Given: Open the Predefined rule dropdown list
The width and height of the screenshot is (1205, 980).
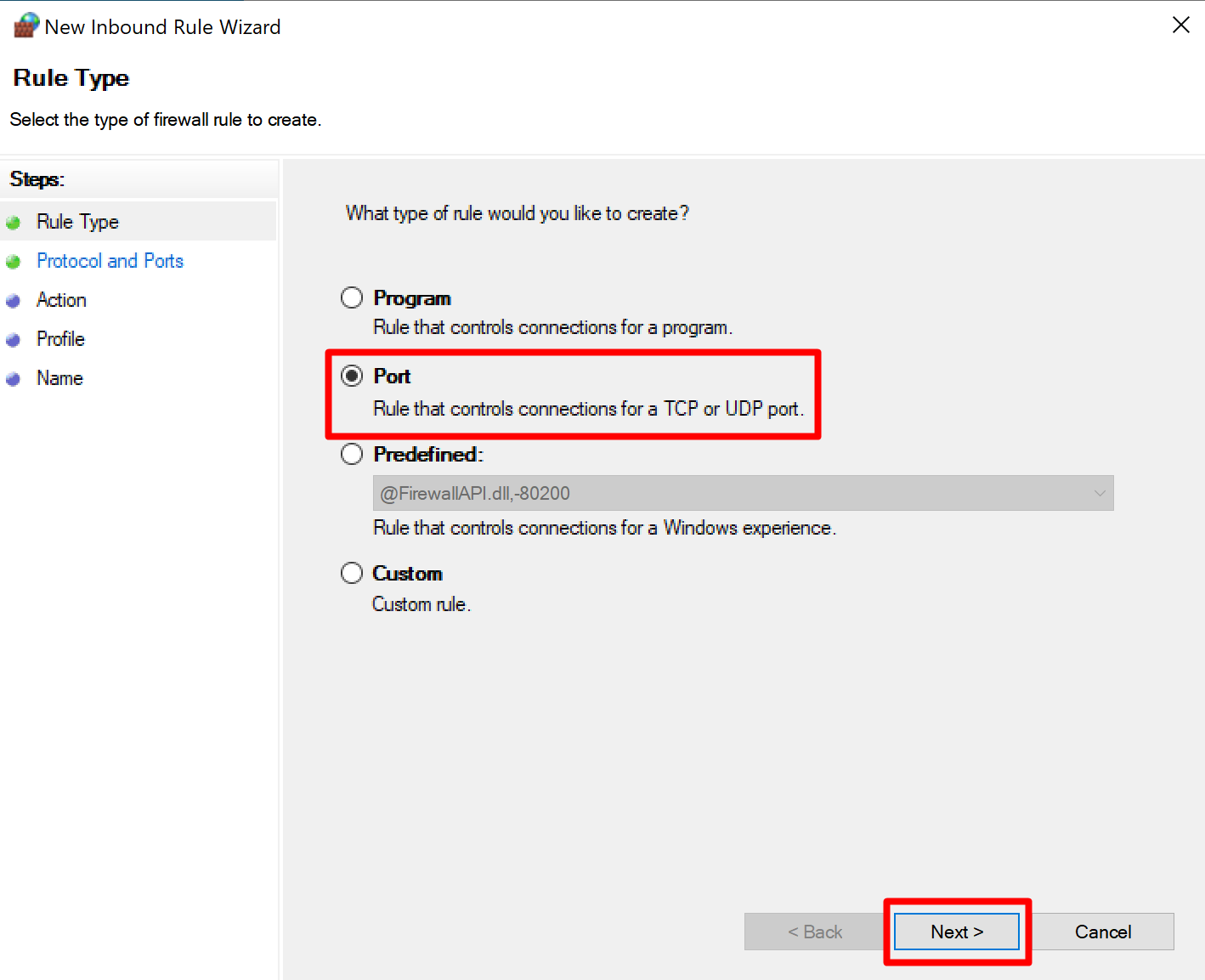Looking at the screenshot, I should [742, 494].
